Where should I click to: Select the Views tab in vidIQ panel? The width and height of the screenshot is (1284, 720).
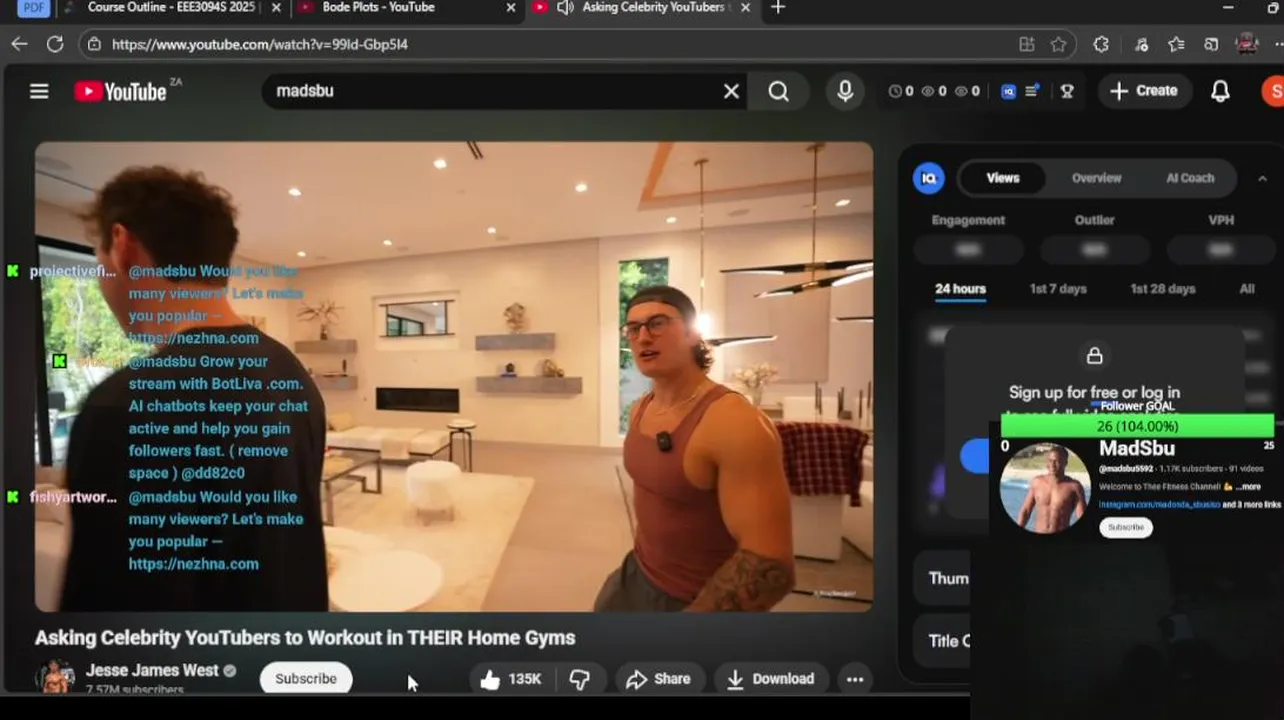pos(1003,178)
